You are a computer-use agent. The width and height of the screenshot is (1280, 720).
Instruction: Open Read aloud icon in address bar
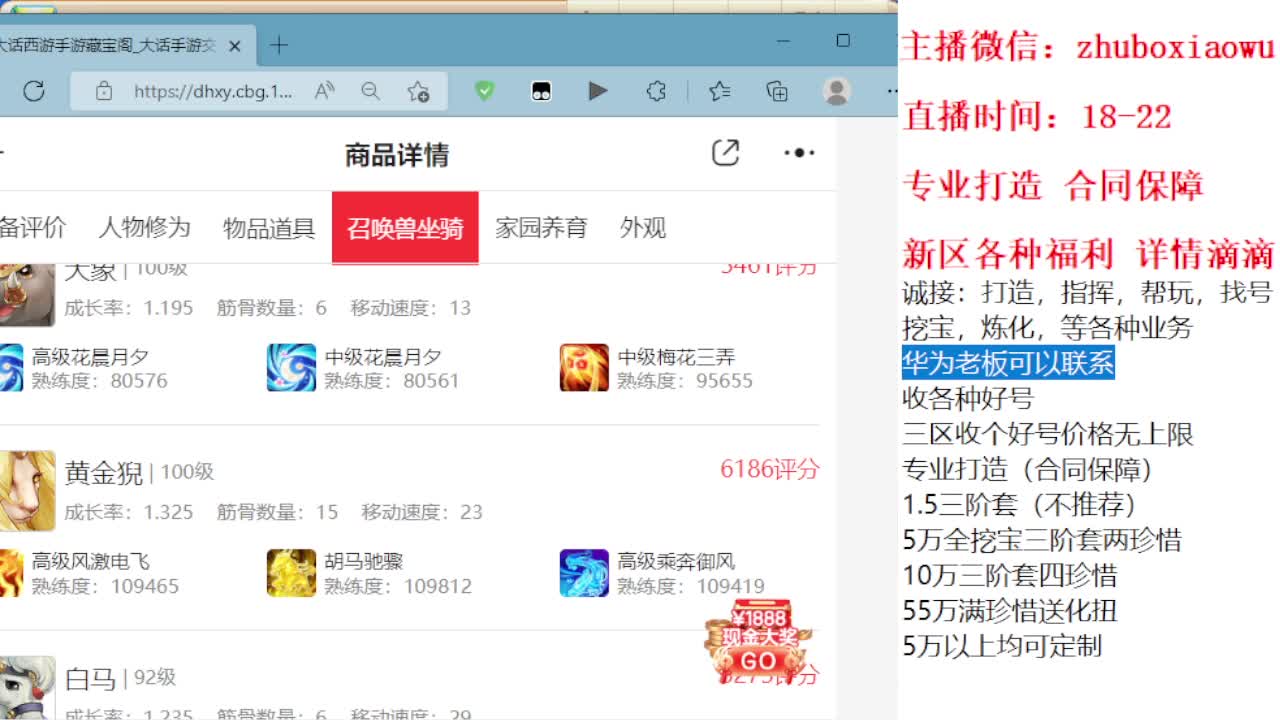click(325, 91)
